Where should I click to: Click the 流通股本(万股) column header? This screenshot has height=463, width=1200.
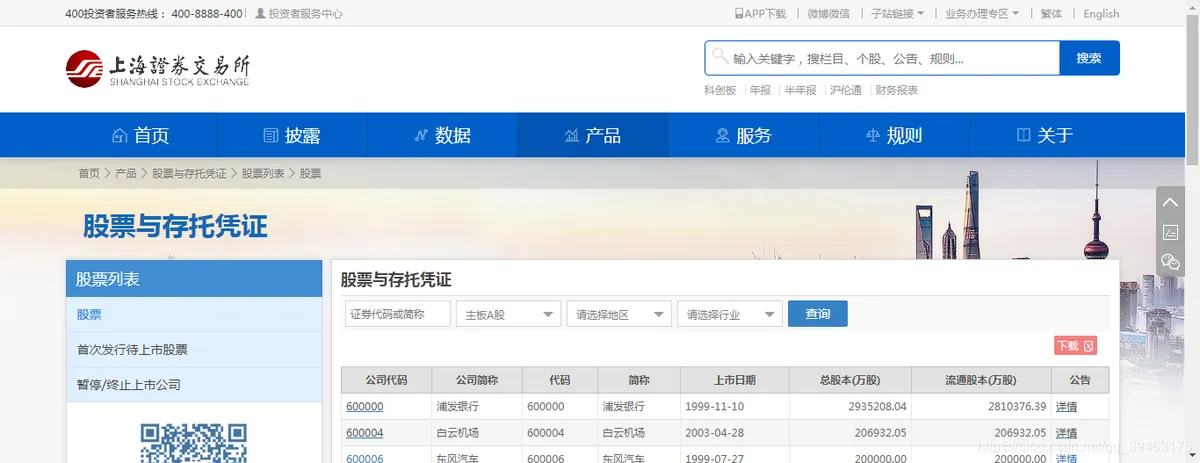981,380
